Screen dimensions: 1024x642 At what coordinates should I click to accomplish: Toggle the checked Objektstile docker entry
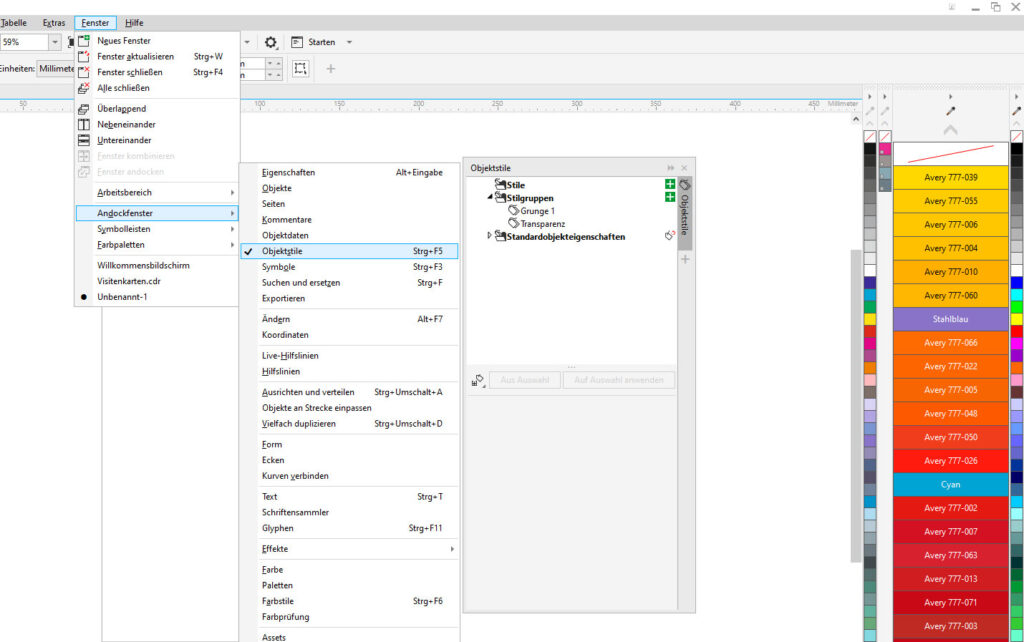(x=349, y=251)
